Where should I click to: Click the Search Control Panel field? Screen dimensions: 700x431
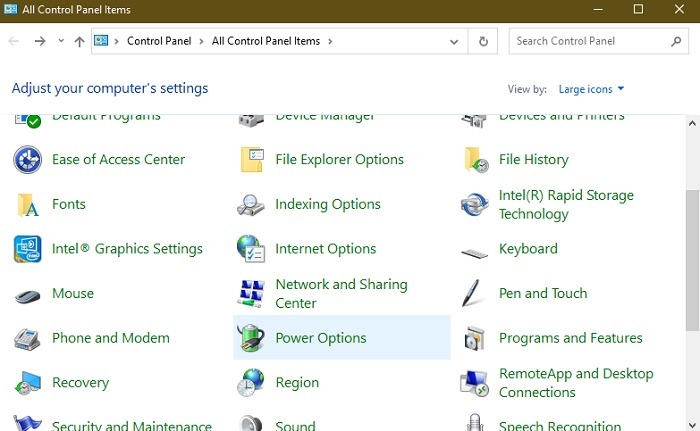(x=599, y=41)
